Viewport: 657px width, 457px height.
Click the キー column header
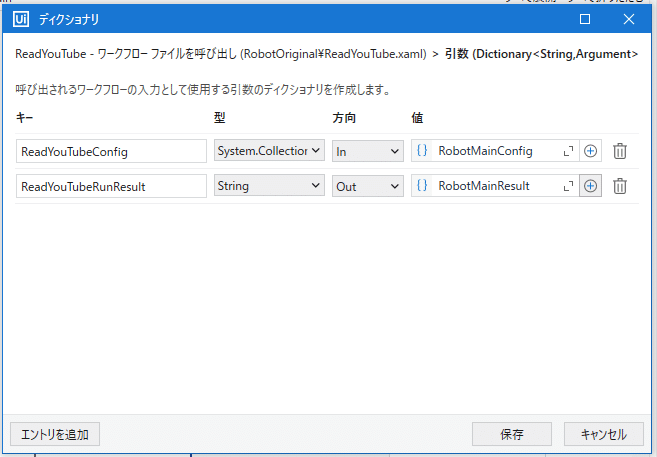click(x=24, y=118)
